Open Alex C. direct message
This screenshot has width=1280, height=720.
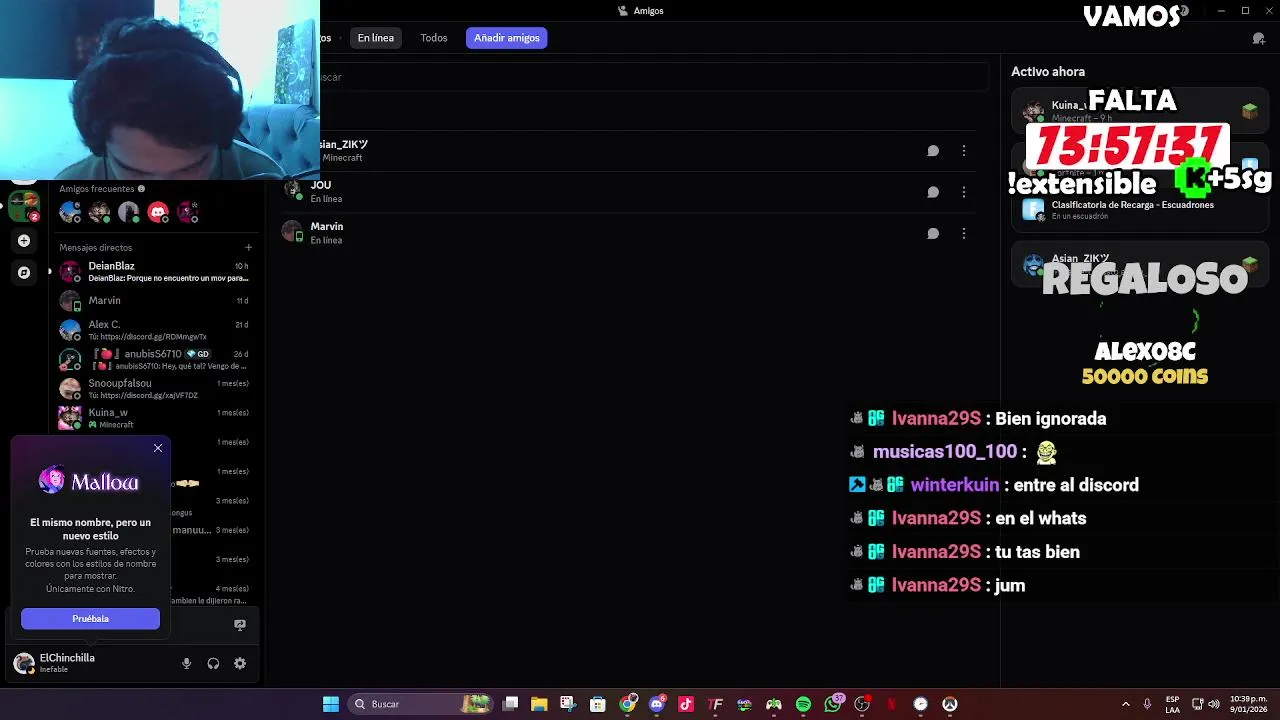tap(155, 330)
